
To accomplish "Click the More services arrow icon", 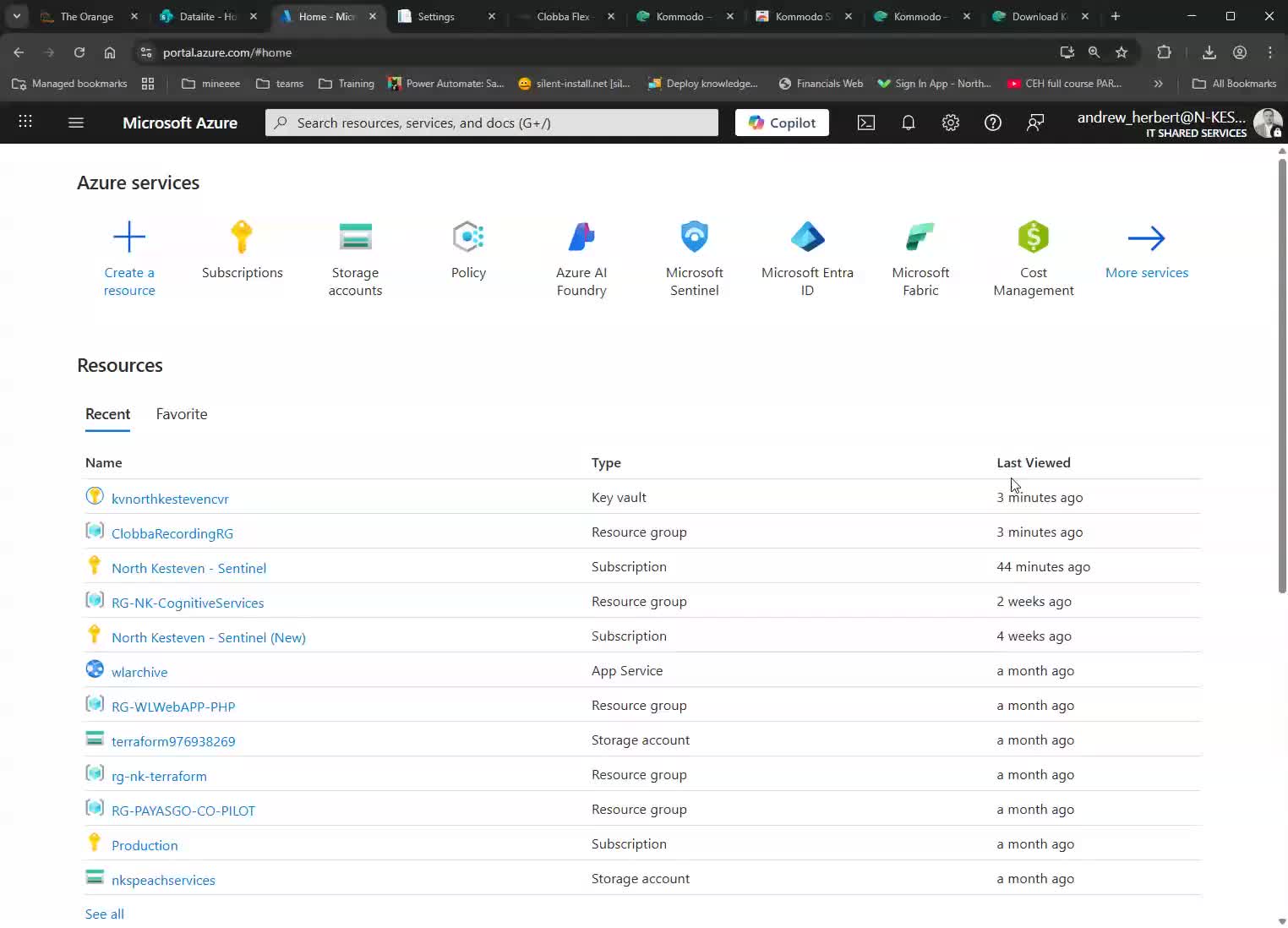I will point(1147,237).
